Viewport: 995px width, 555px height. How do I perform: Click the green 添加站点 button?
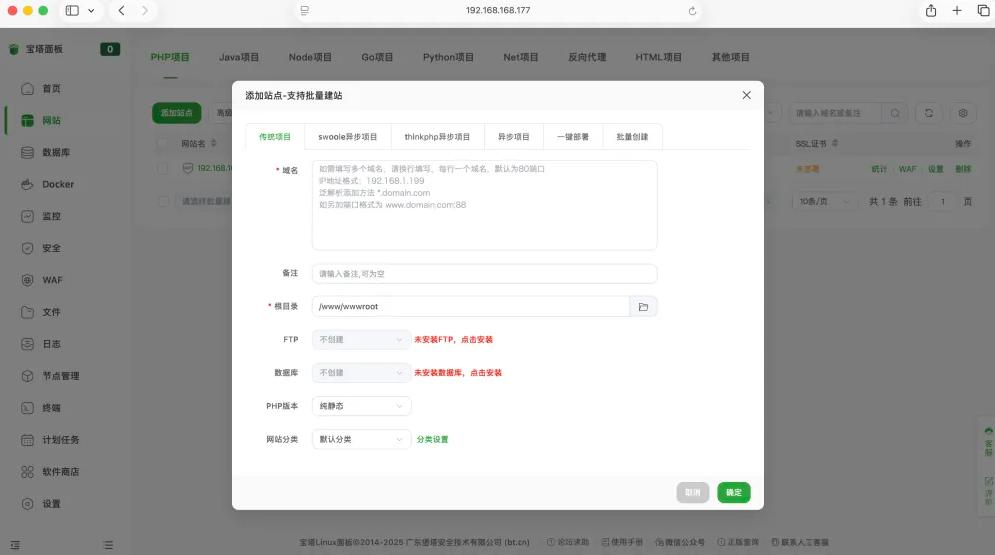pos(176,113)
